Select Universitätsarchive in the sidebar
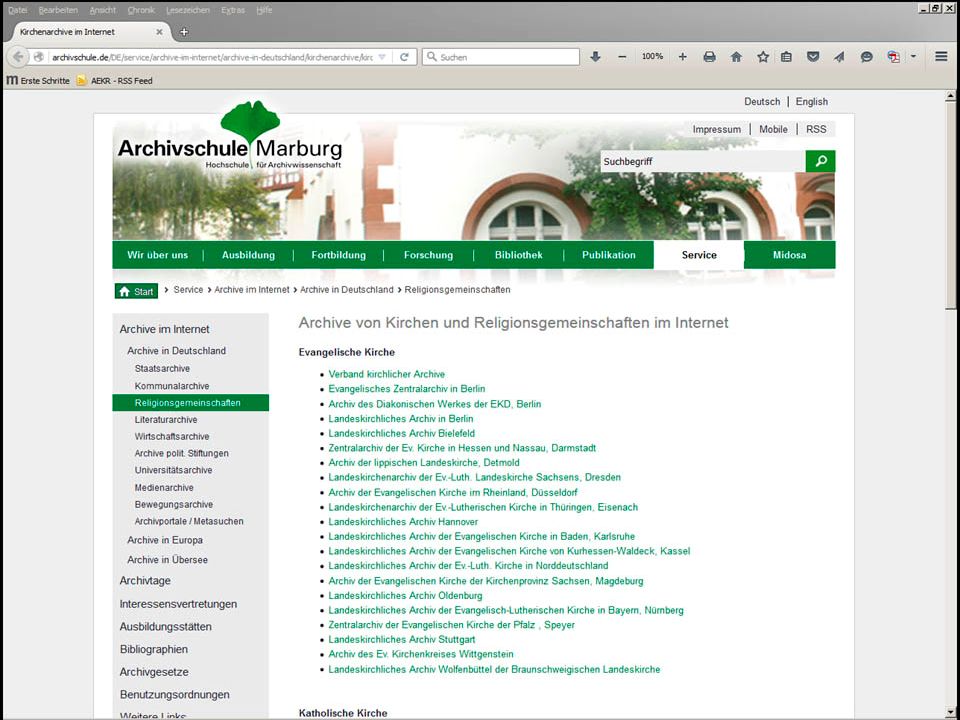This screenshot has width=960, height=720. coord(173,470)
